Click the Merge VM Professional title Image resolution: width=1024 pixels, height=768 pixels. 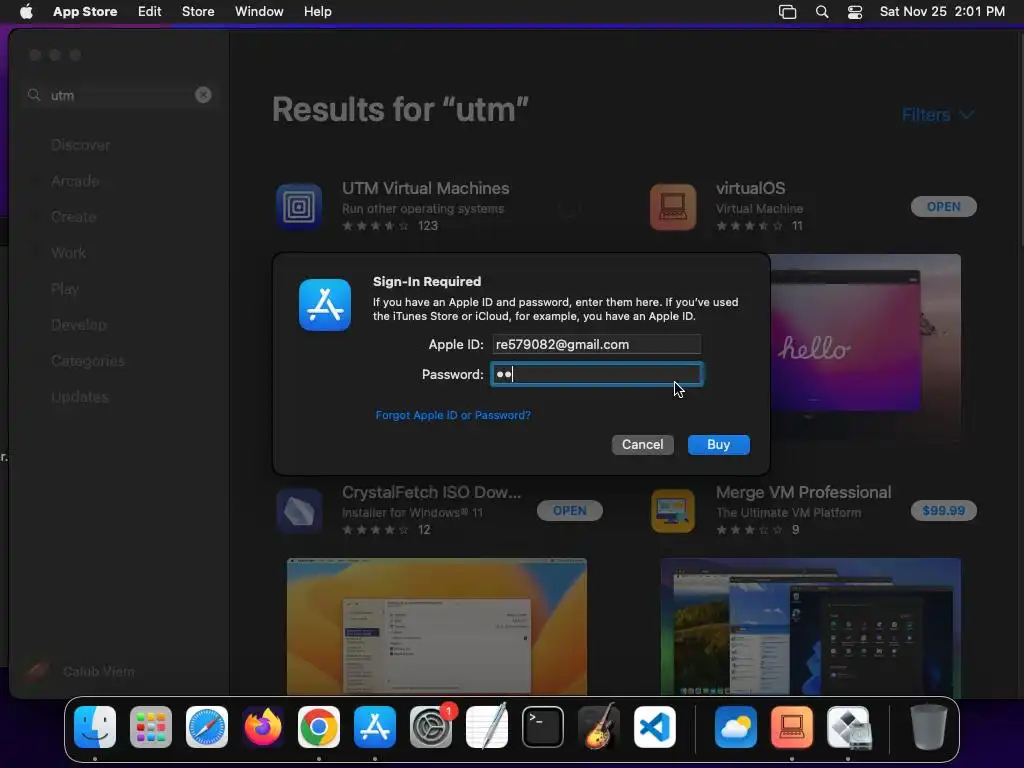click(803, 492)
